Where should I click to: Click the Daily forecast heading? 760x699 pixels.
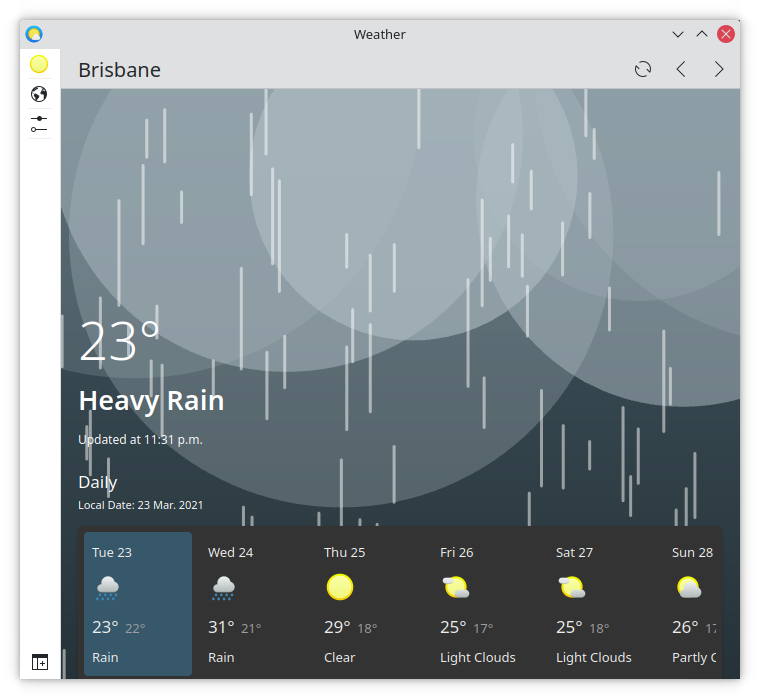click(x=98, y=482)
